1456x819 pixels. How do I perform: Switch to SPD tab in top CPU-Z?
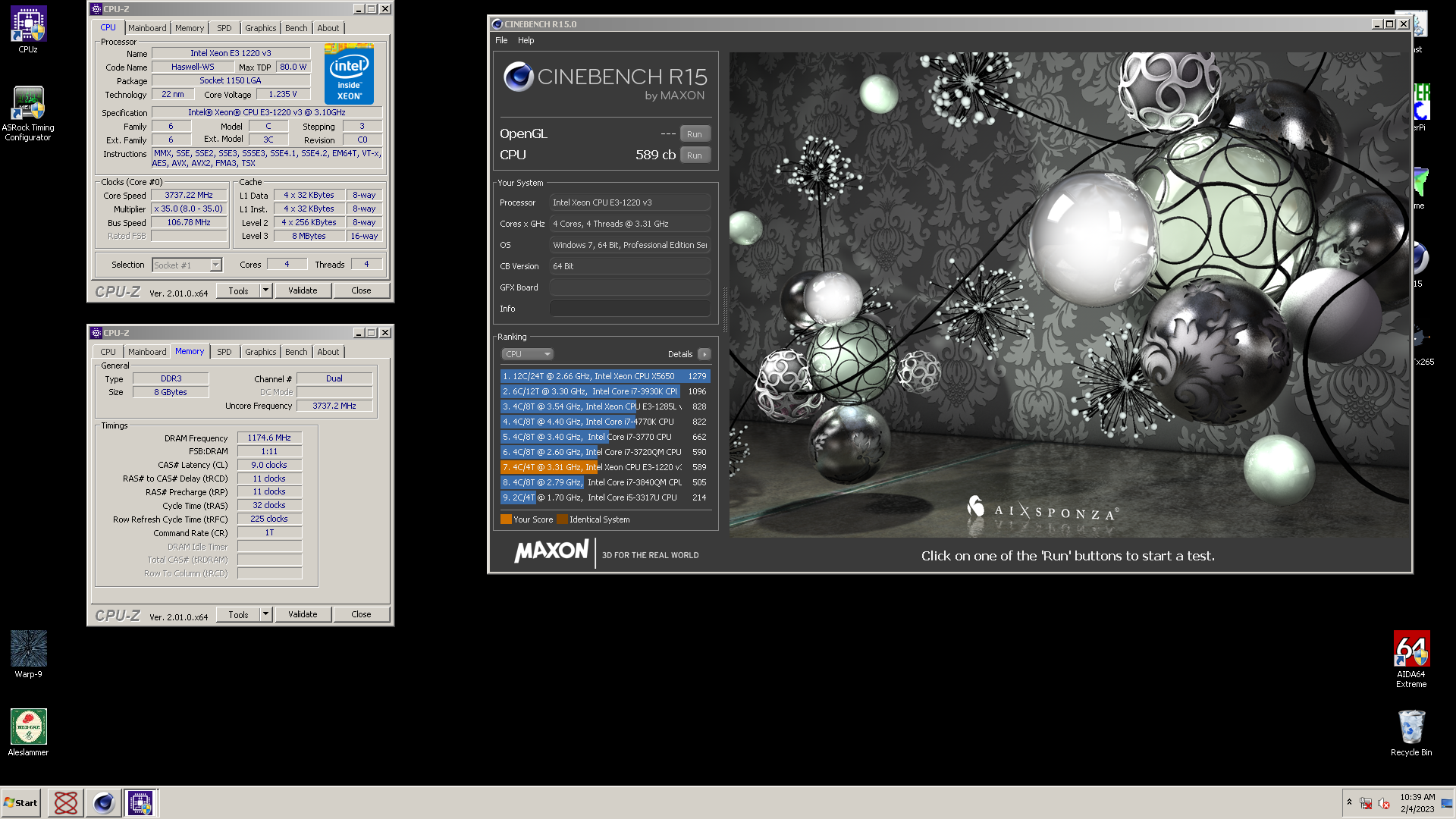click(x=224, y=28)
